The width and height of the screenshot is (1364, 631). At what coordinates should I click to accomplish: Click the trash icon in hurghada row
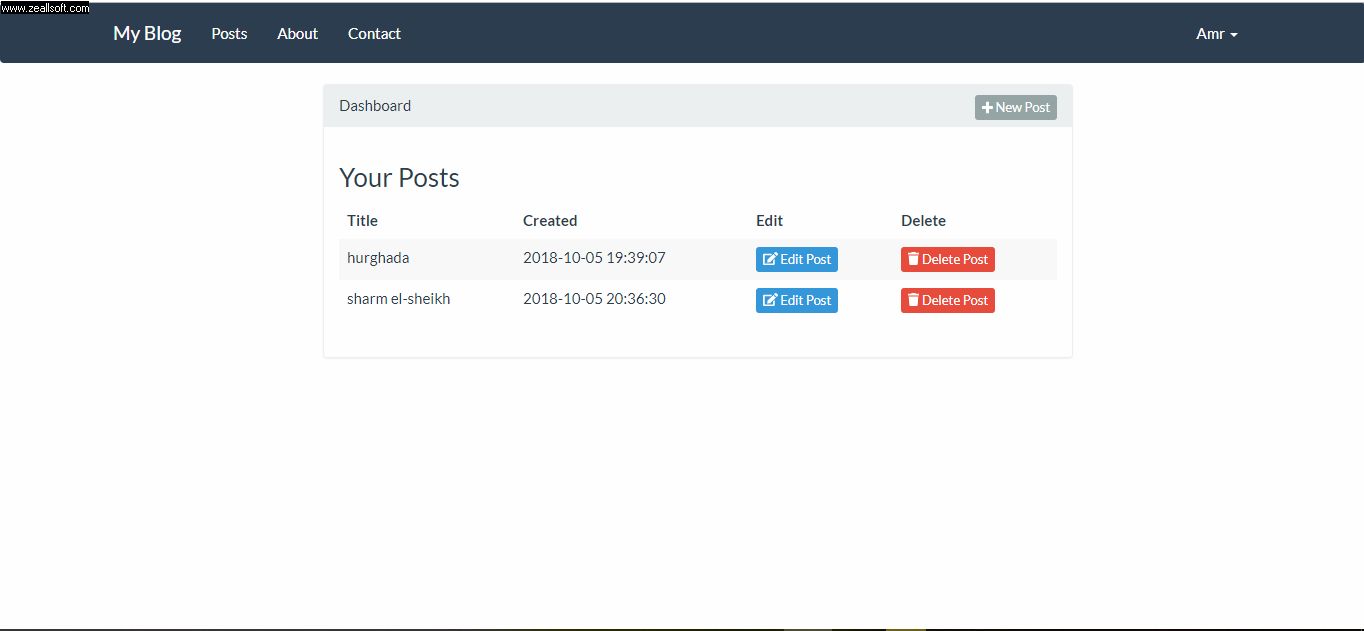pyautogui.click(x=913, y=259)
